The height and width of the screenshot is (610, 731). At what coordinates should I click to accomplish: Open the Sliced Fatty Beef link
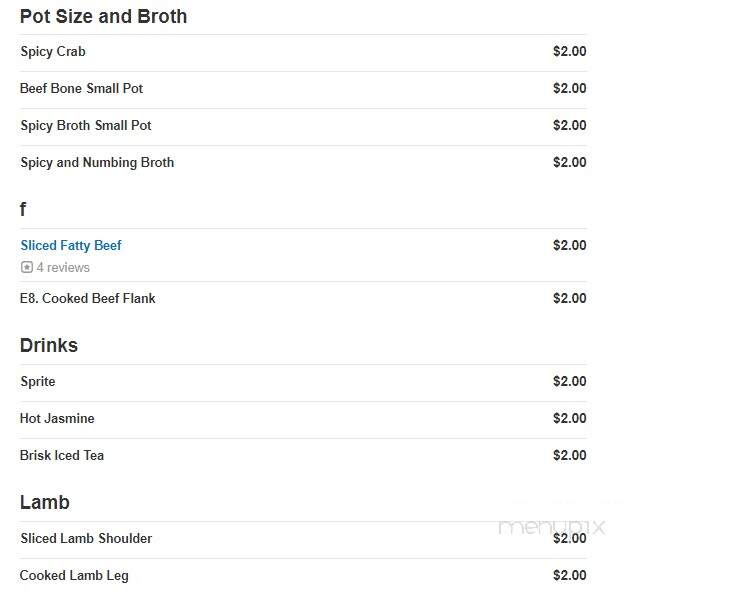pos(71,245)
